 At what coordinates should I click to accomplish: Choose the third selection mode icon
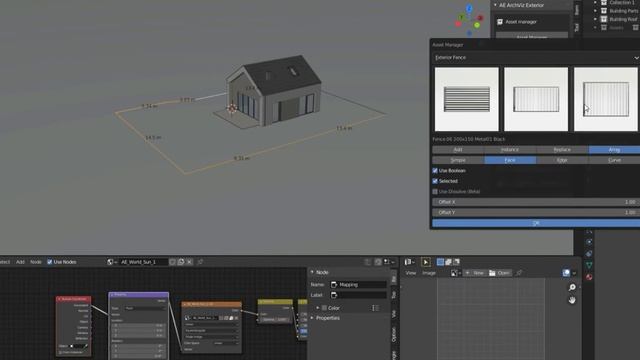[456, 262]
